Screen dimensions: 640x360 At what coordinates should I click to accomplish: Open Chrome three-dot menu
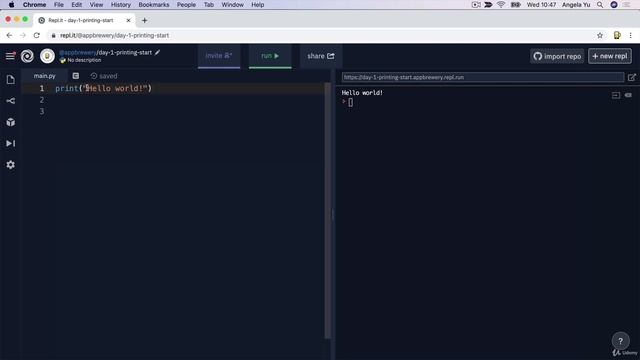point(631,36)
